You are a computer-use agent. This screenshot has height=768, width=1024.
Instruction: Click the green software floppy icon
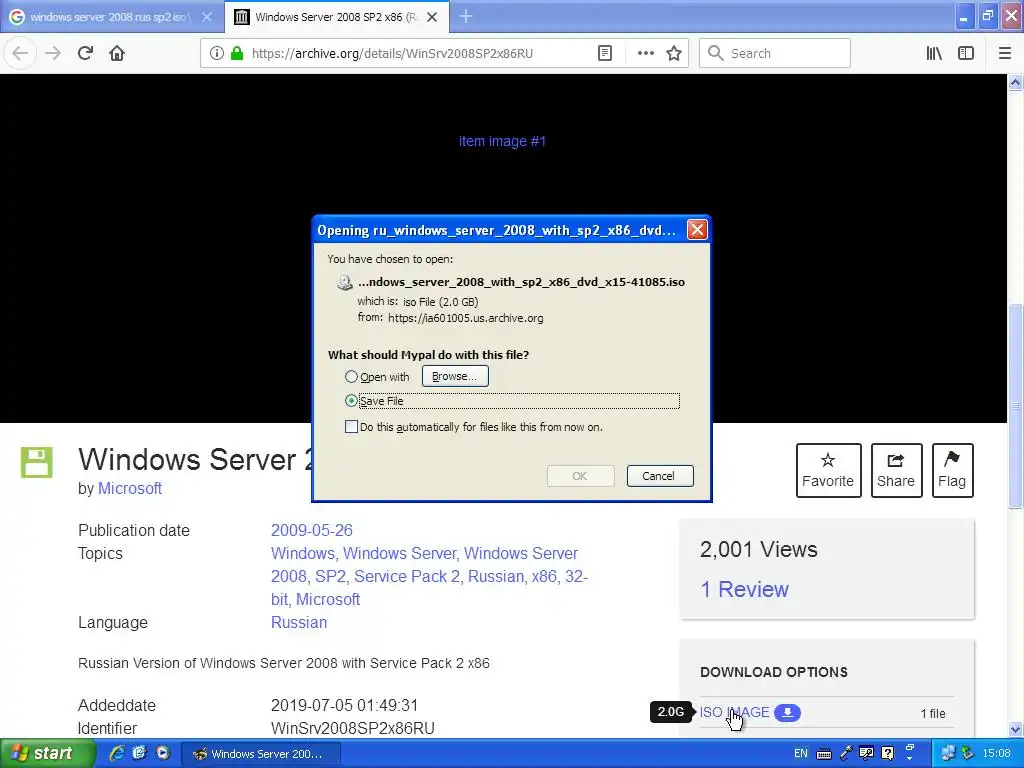tap(37, 462)
